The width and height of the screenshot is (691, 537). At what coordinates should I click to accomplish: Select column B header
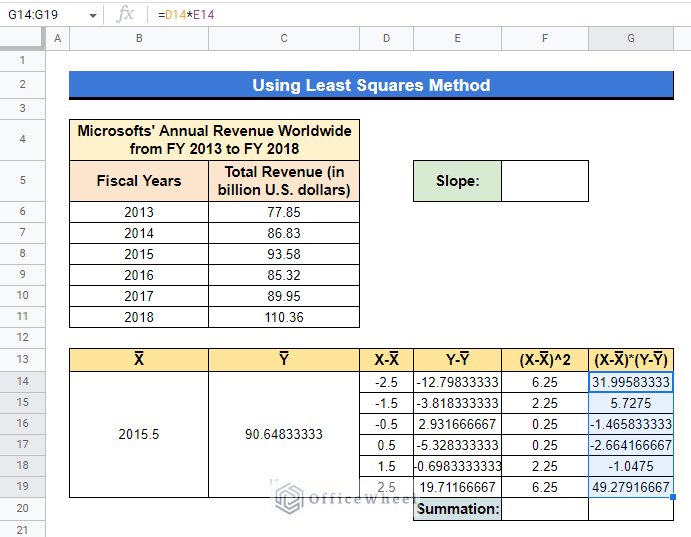pos(139,38)
